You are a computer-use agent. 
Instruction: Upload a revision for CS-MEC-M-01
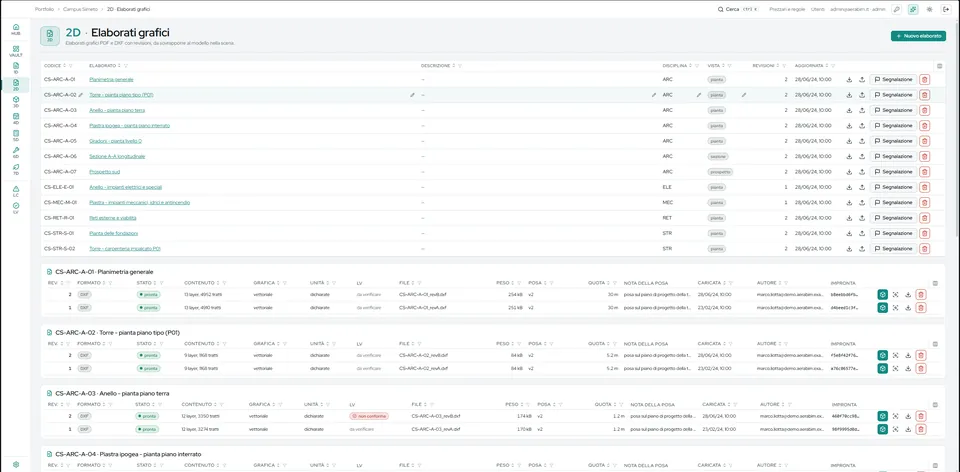[x=861, y=203]
